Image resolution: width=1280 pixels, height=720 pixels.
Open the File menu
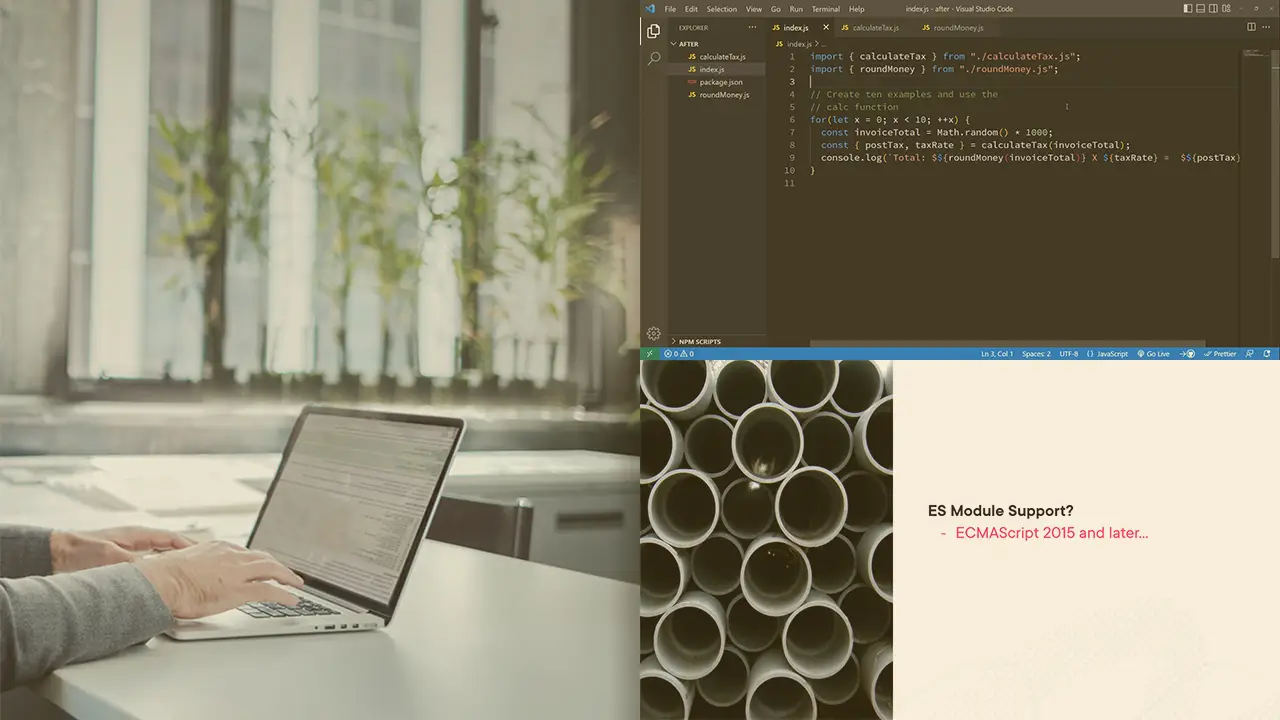[x=670, y=9]
